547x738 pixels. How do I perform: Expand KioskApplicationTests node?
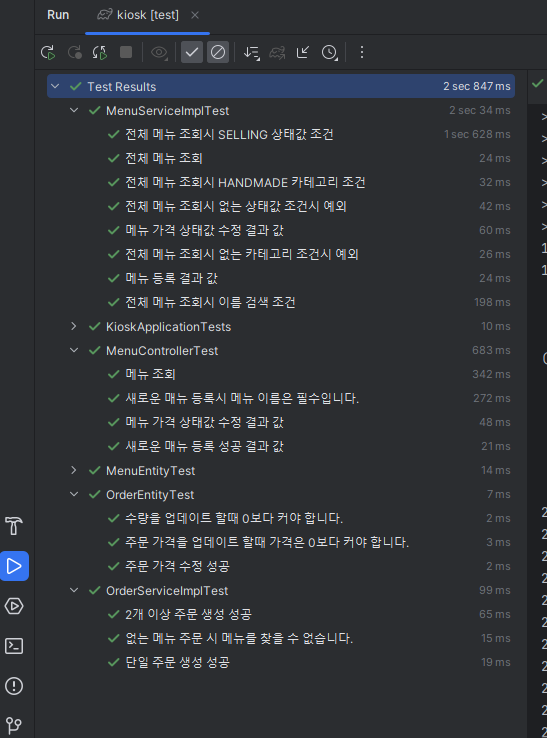point(74,326)
